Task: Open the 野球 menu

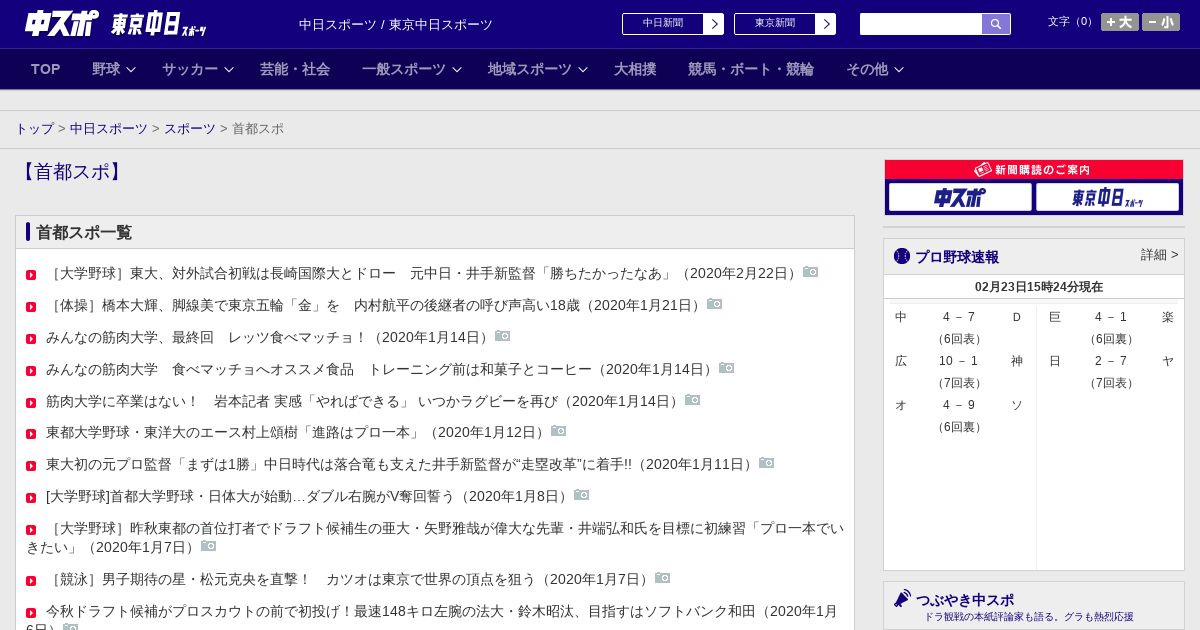Action: [106, 69]
